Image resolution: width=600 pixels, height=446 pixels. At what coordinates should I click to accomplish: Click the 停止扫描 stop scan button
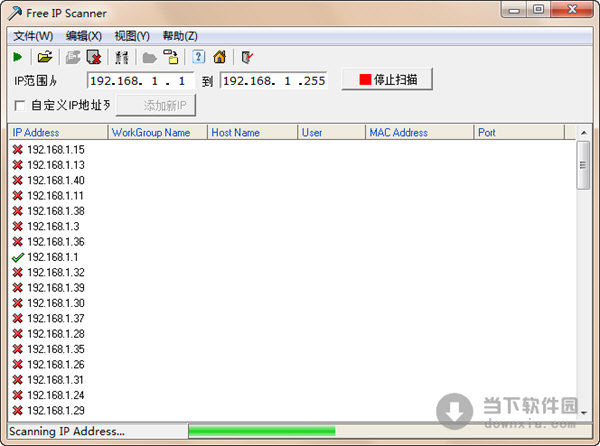tap(387, 80)
